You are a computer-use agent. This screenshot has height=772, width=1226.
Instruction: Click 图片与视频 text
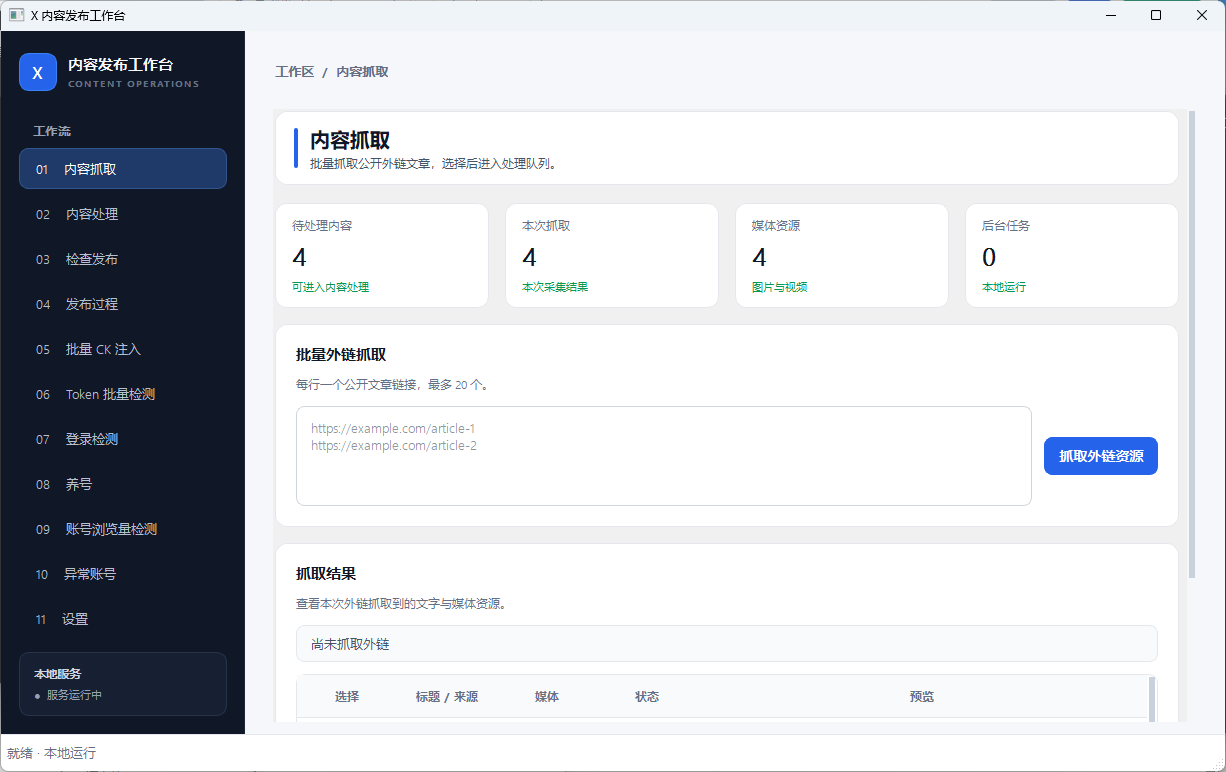click(x=780, y=287)
